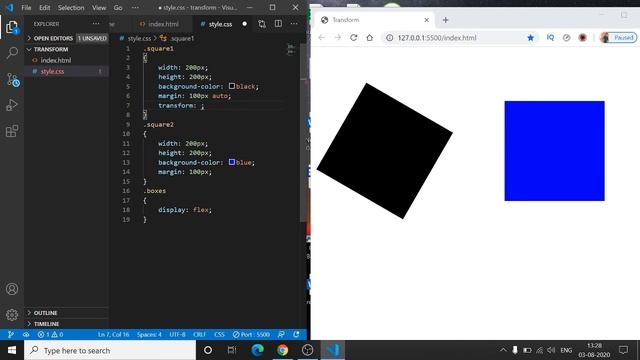
Task: Go to Chrome home page
Action: point(369,38)
